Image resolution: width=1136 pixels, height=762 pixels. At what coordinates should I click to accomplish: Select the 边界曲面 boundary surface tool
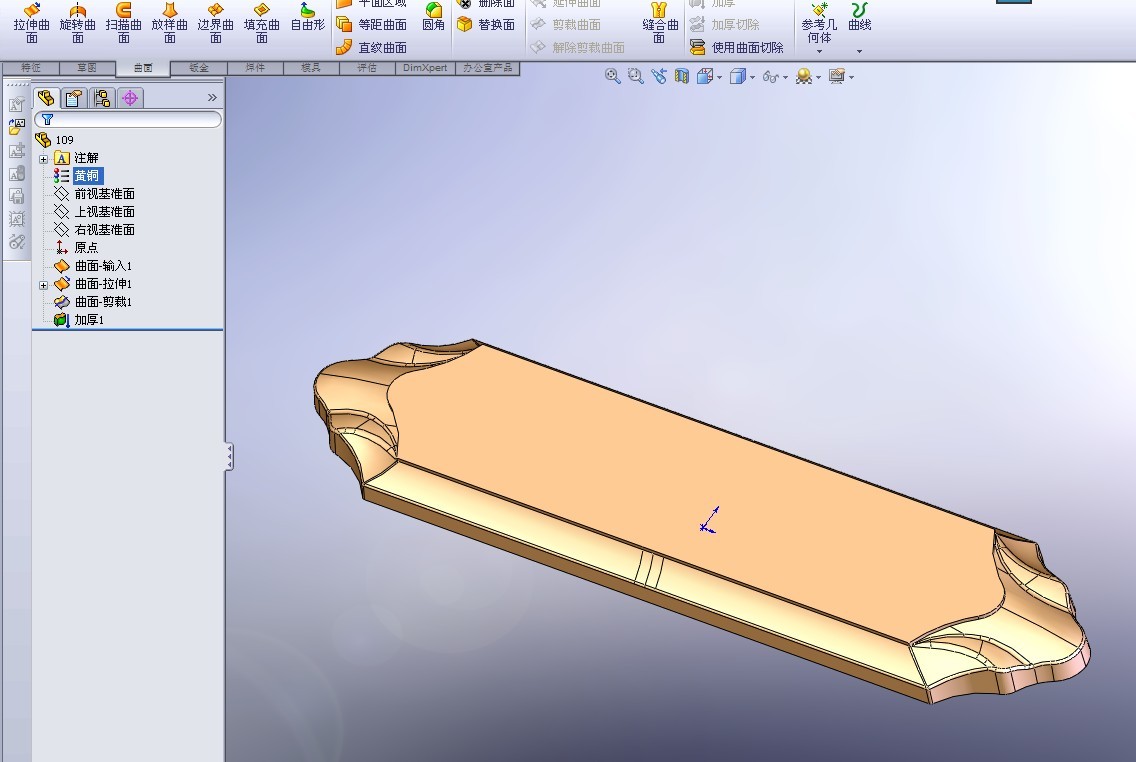pyautogui.click(x=215, y=23)
